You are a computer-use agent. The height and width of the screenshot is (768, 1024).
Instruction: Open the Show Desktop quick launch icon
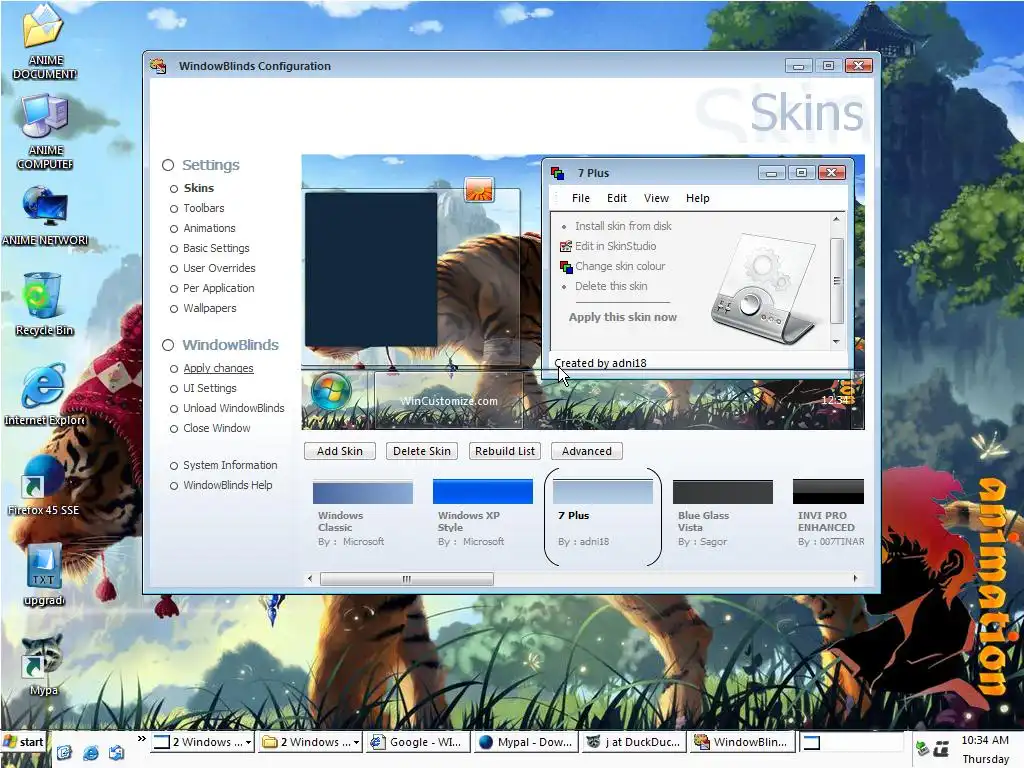pos(64,752)
